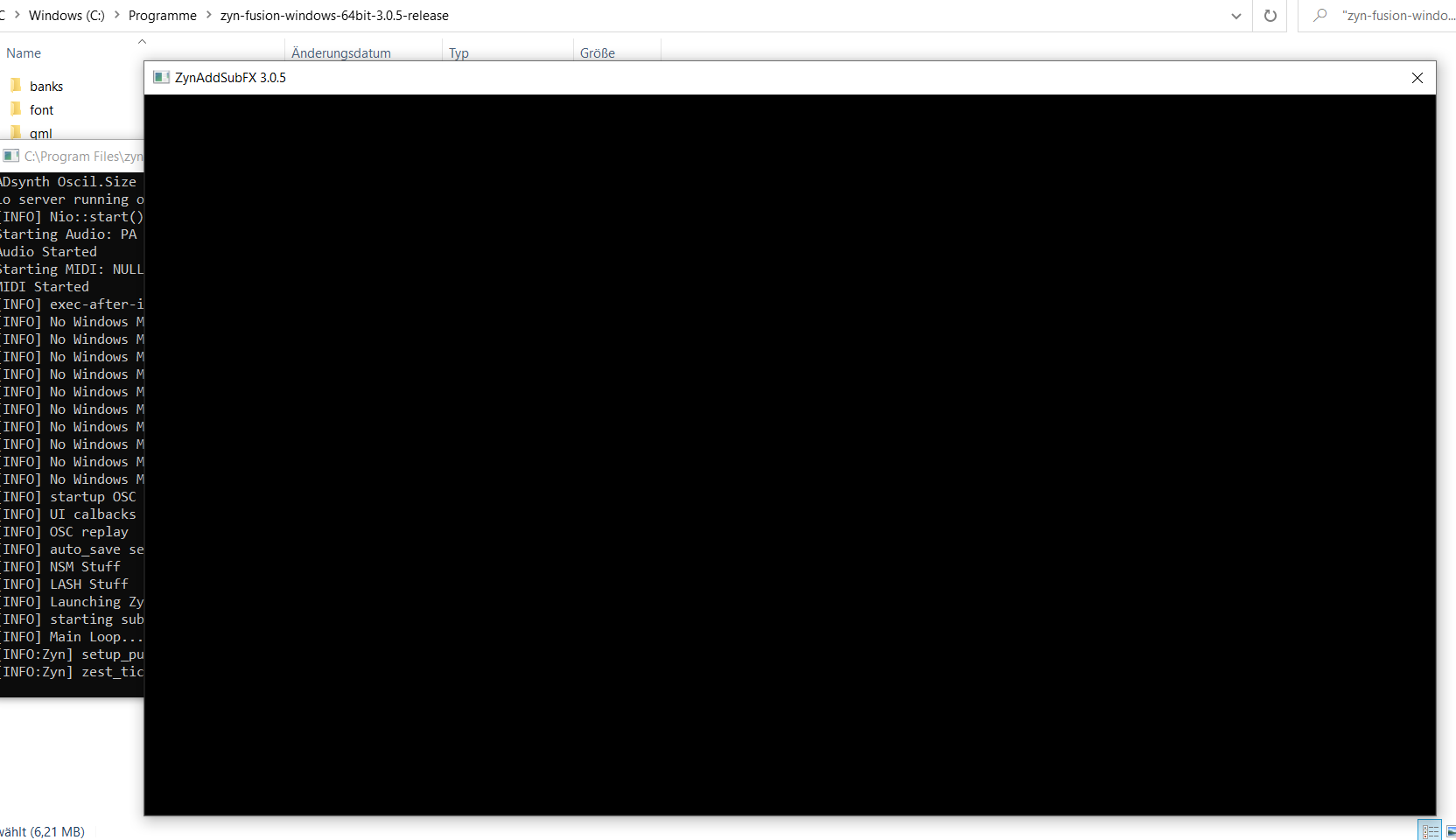Click console line 'Audio Started'

(48, 252)
